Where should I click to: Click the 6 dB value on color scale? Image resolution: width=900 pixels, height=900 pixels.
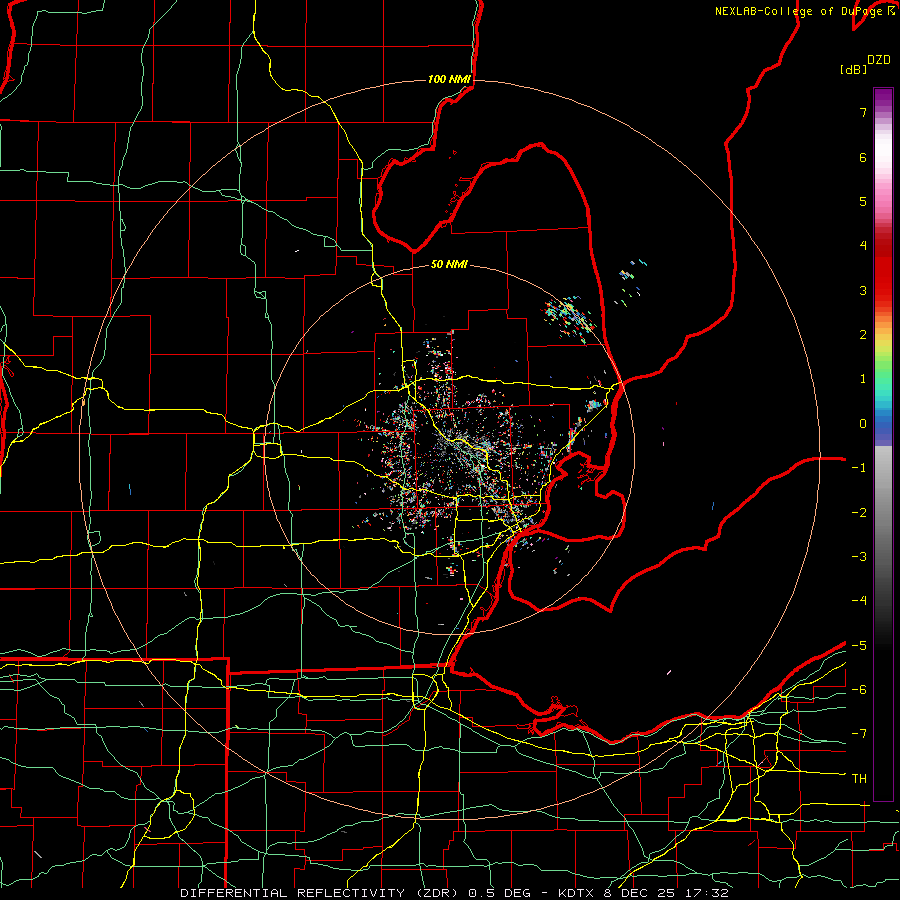[x=863, y=157]
